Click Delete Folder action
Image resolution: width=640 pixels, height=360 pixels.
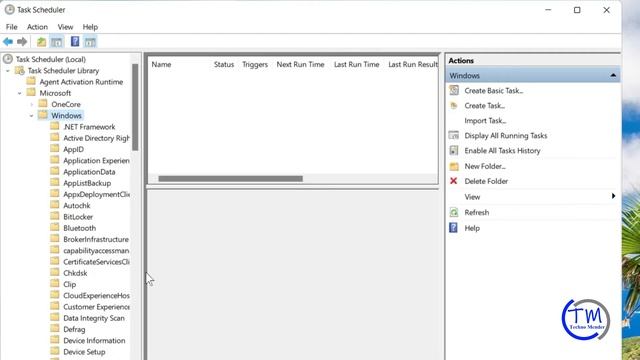tap(486, 181)
